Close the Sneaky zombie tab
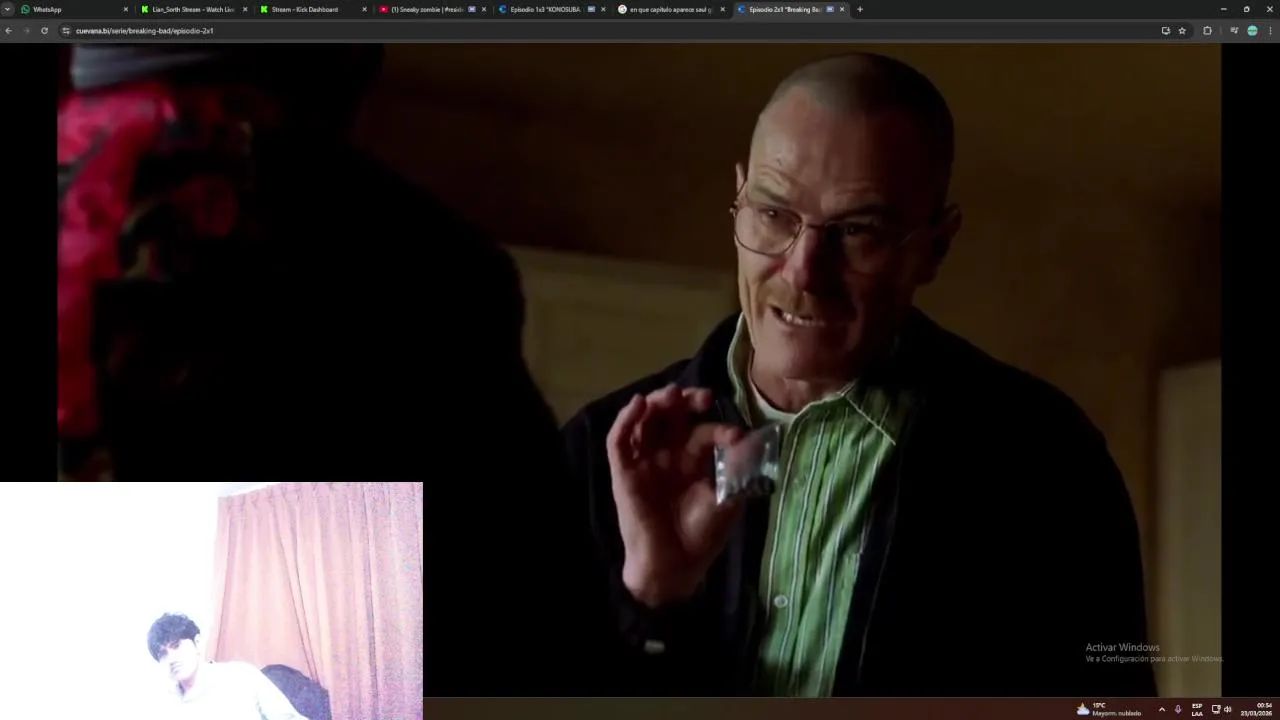1280x720 pixels. pyautogui.click(x=484, y=9)
